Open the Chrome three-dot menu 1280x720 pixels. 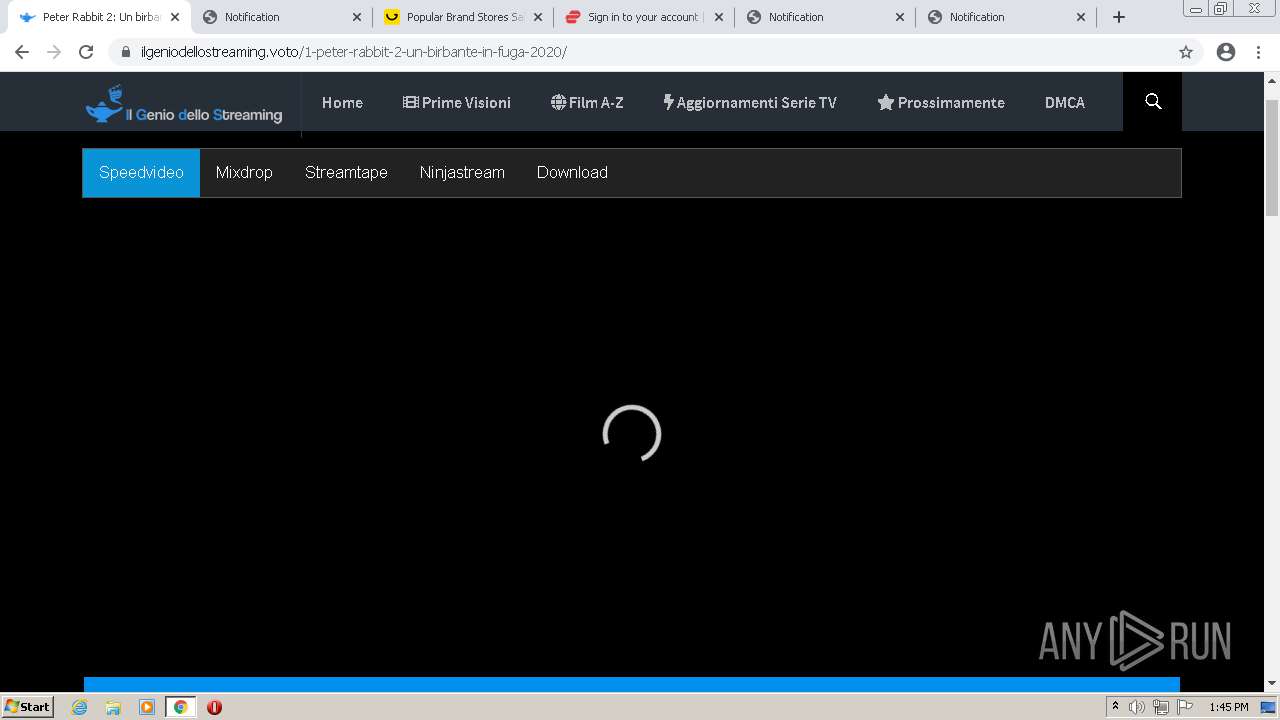[1259, 52]
